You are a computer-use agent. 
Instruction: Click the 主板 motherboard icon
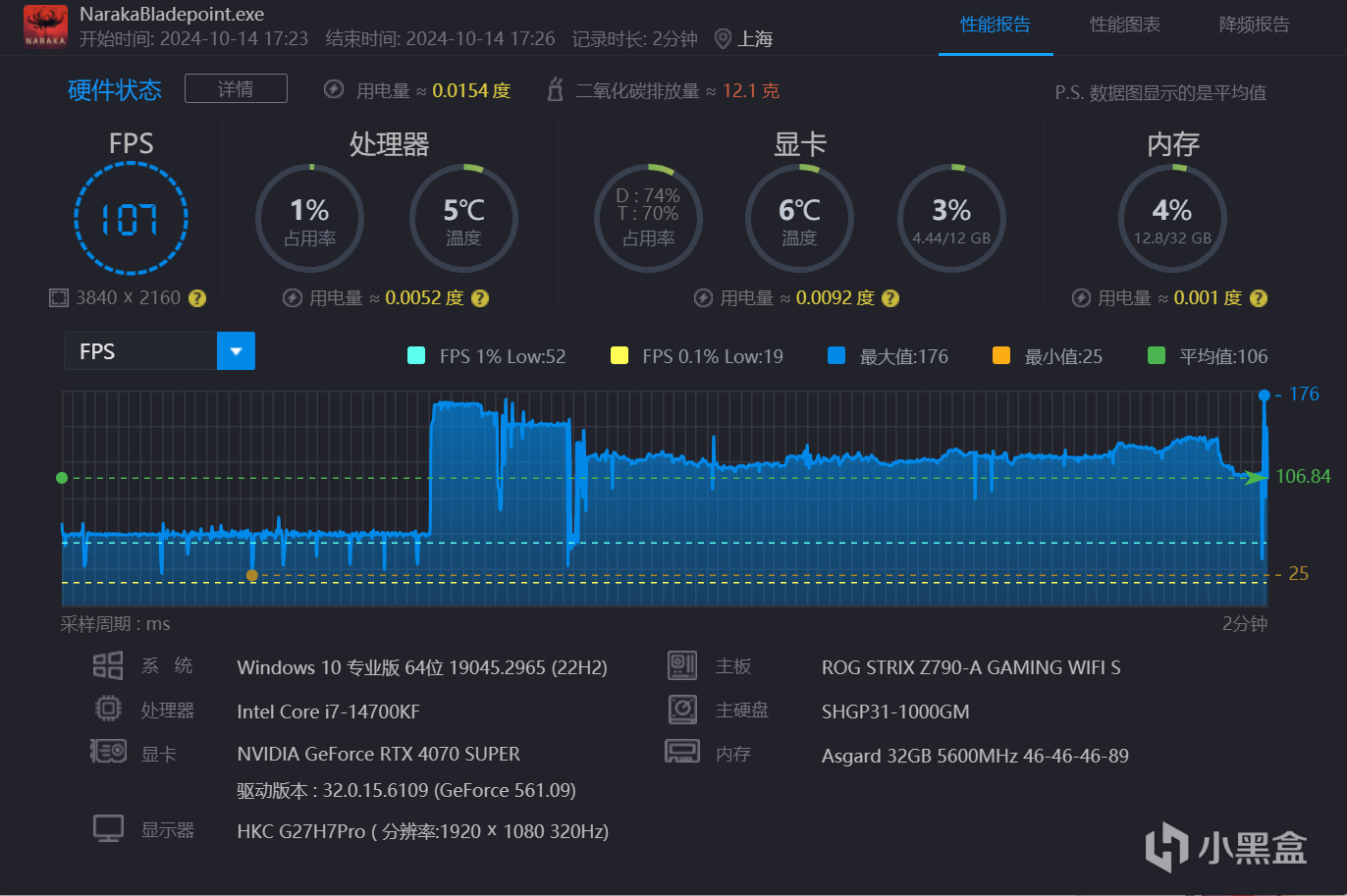(682, 665)
